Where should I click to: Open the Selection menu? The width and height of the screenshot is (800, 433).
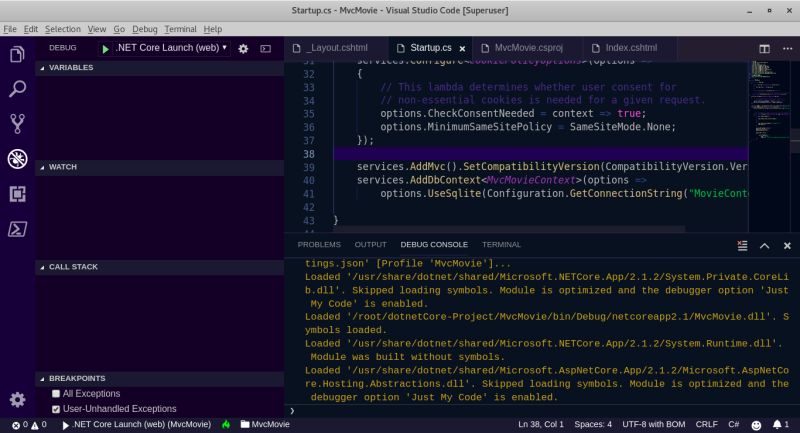point(63,29)
